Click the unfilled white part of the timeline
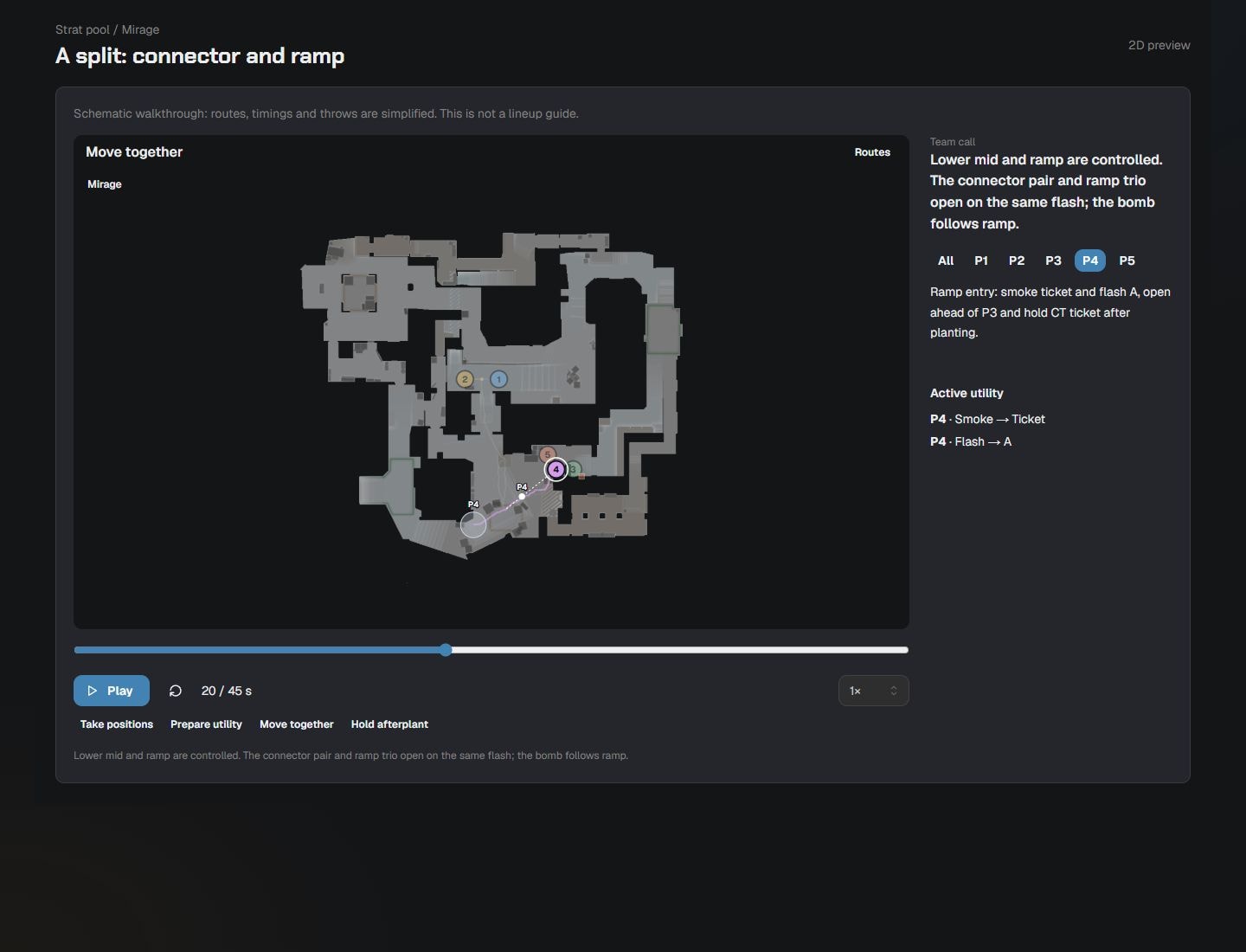 [680, 650]
